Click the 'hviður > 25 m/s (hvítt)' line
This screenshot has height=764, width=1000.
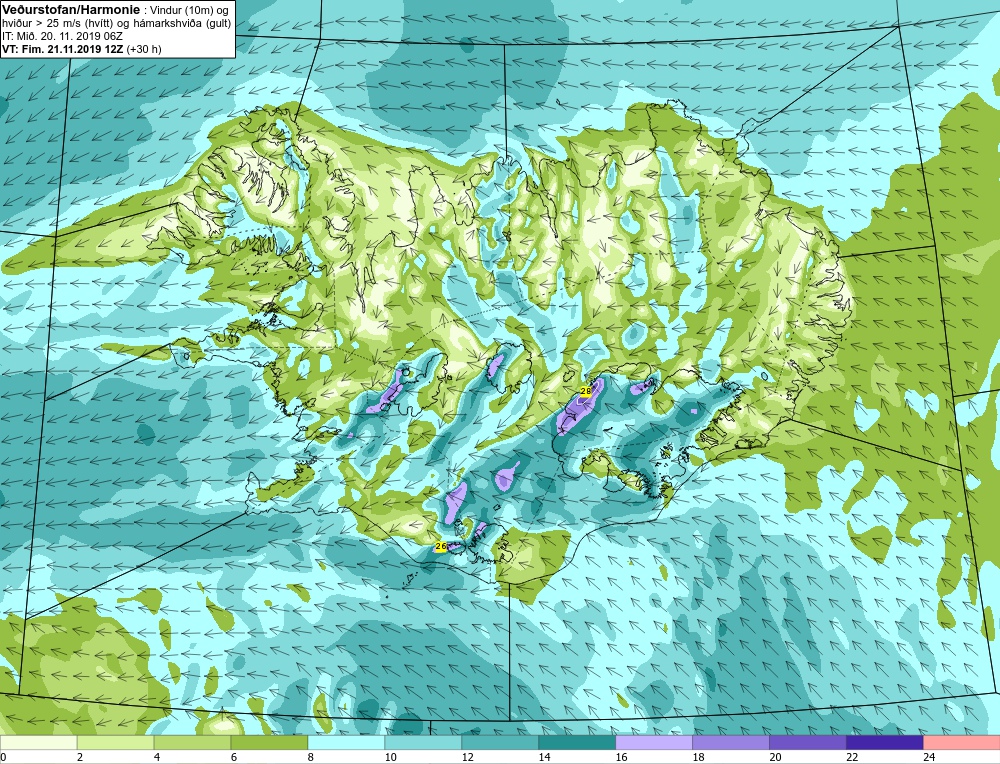pos(117,24)
